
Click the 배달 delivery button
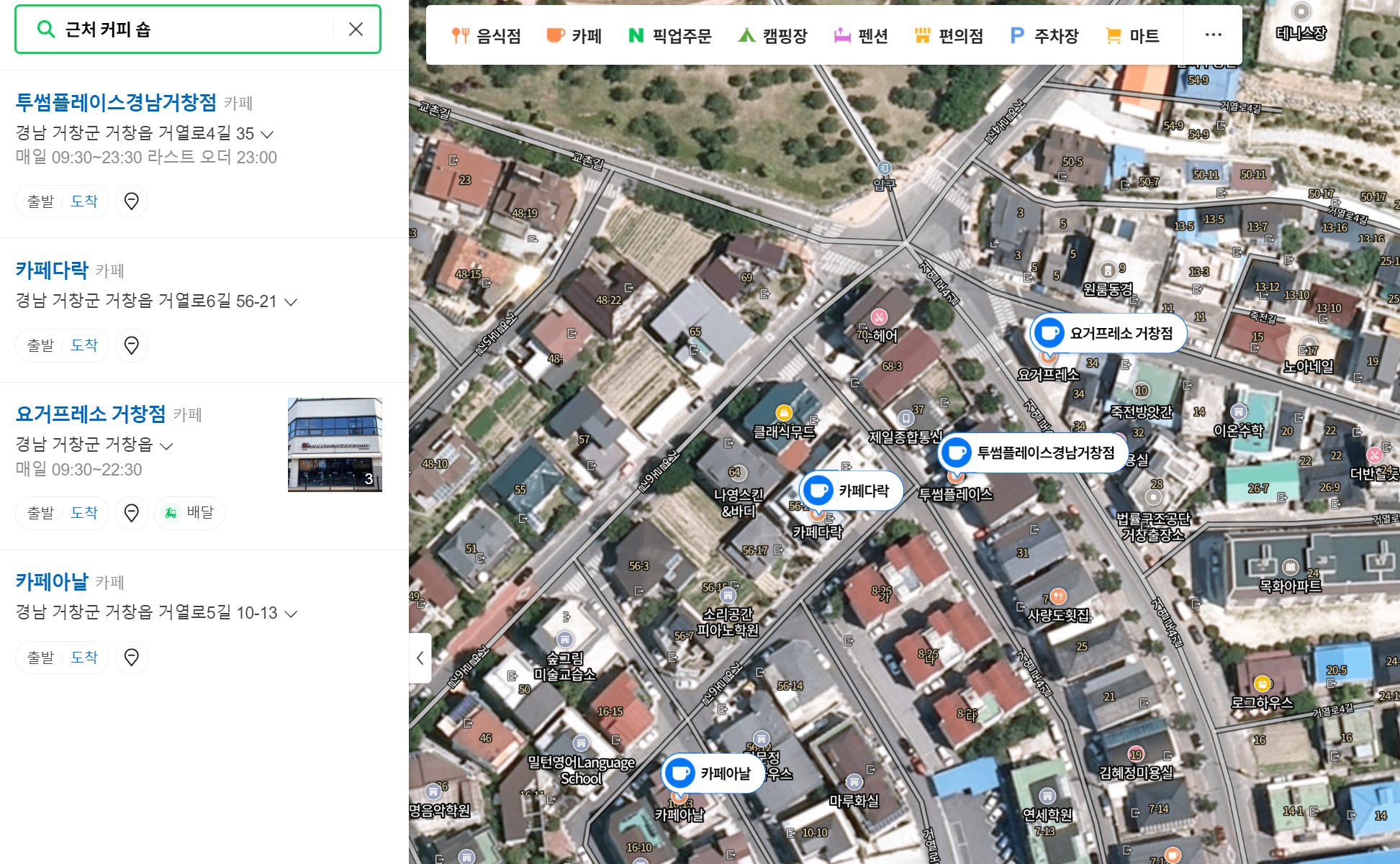190,513
